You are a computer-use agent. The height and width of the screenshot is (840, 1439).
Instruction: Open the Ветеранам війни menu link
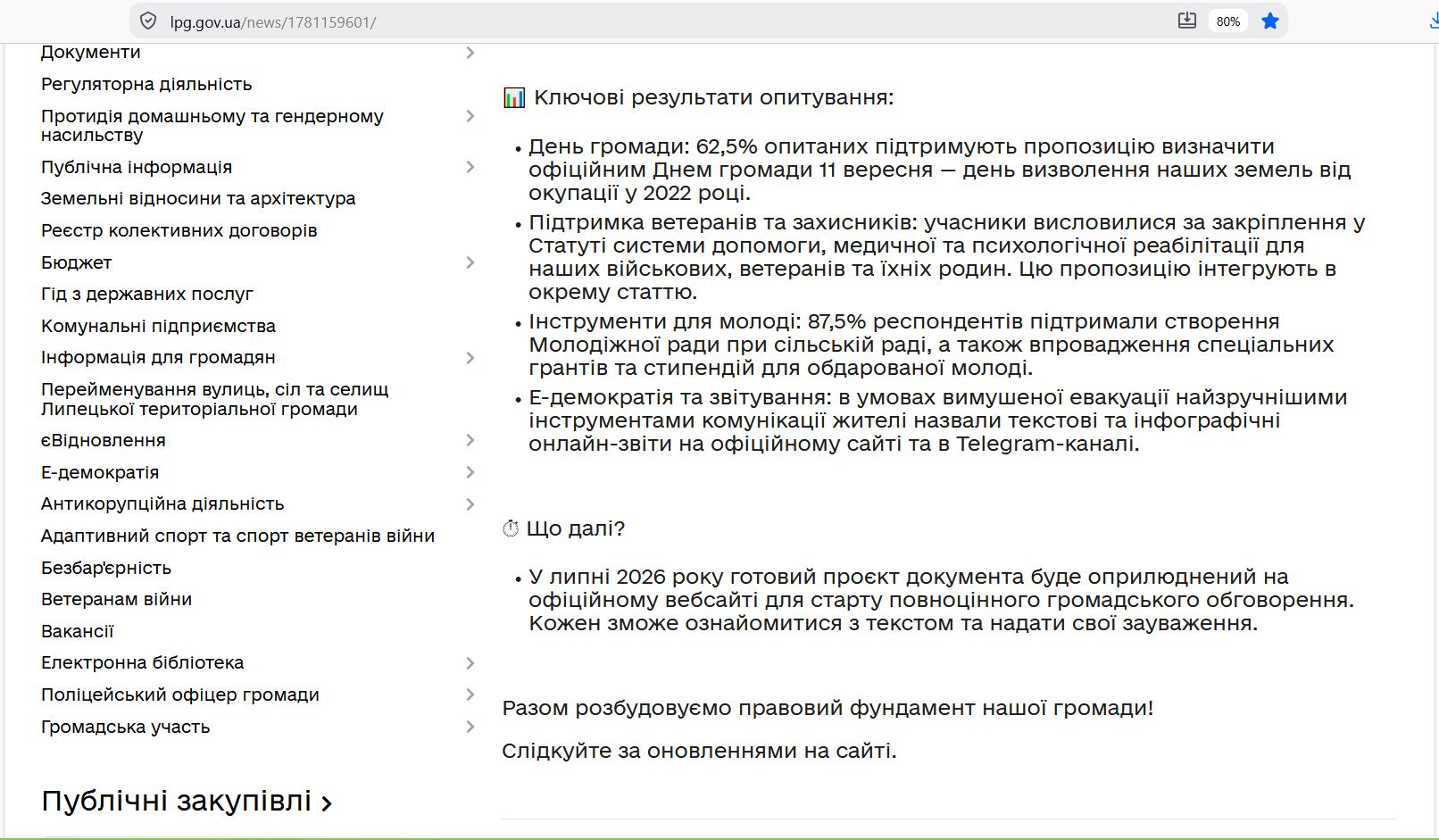(117, 599)
